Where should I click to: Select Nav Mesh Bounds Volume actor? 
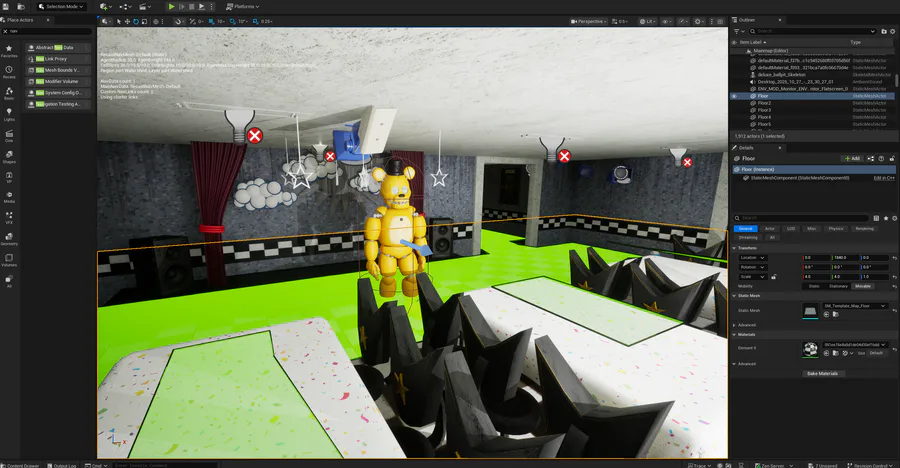click(x=57, y=70)
